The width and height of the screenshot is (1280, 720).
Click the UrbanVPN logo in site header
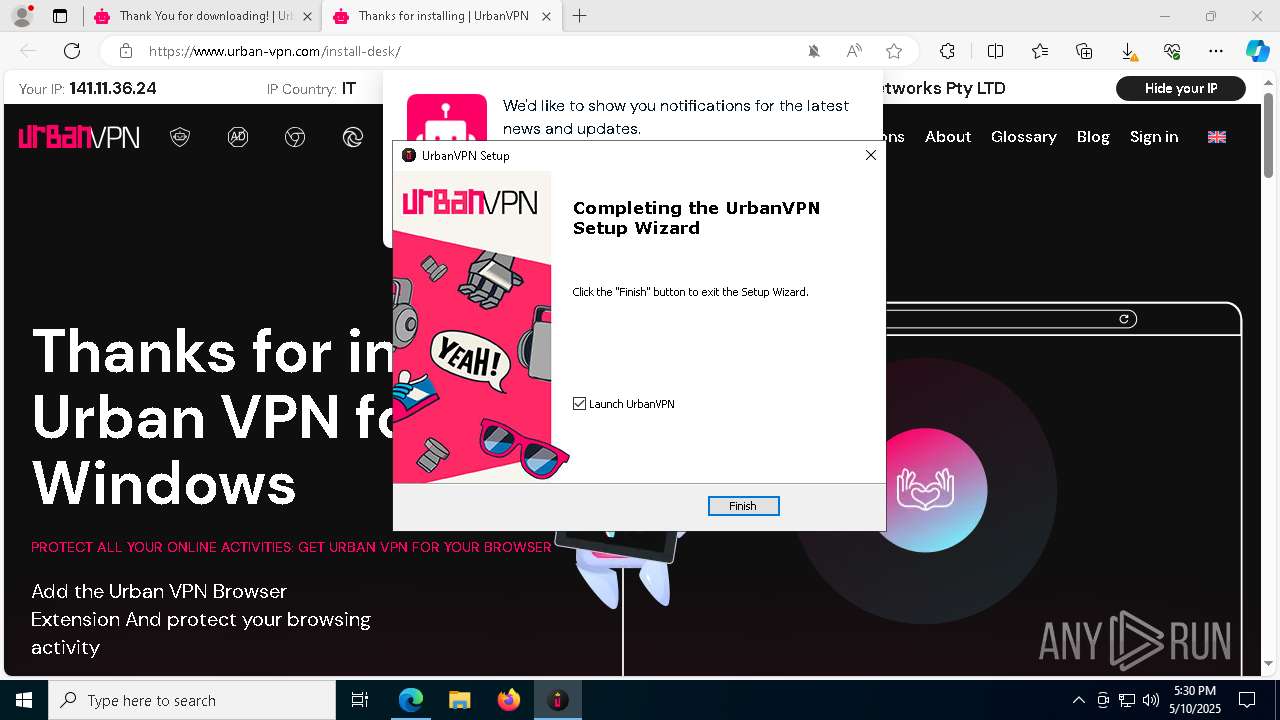click(x=79, y=137)
